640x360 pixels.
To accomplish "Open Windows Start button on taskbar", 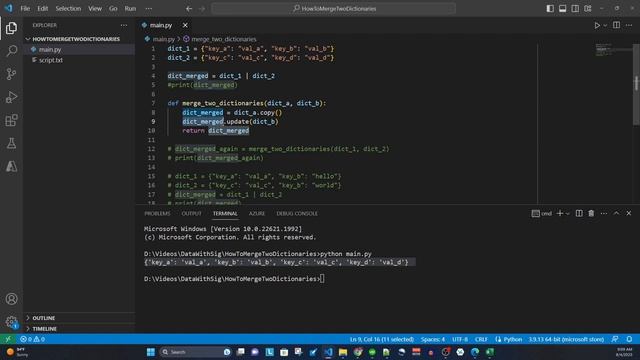I will tap(151, 352).
